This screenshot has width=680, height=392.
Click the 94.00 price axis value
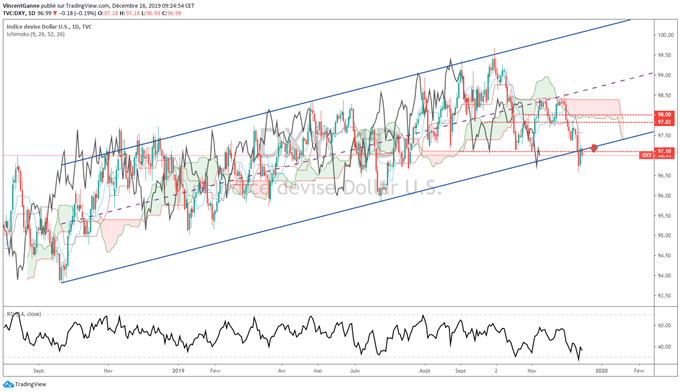[x=665, y=275]
